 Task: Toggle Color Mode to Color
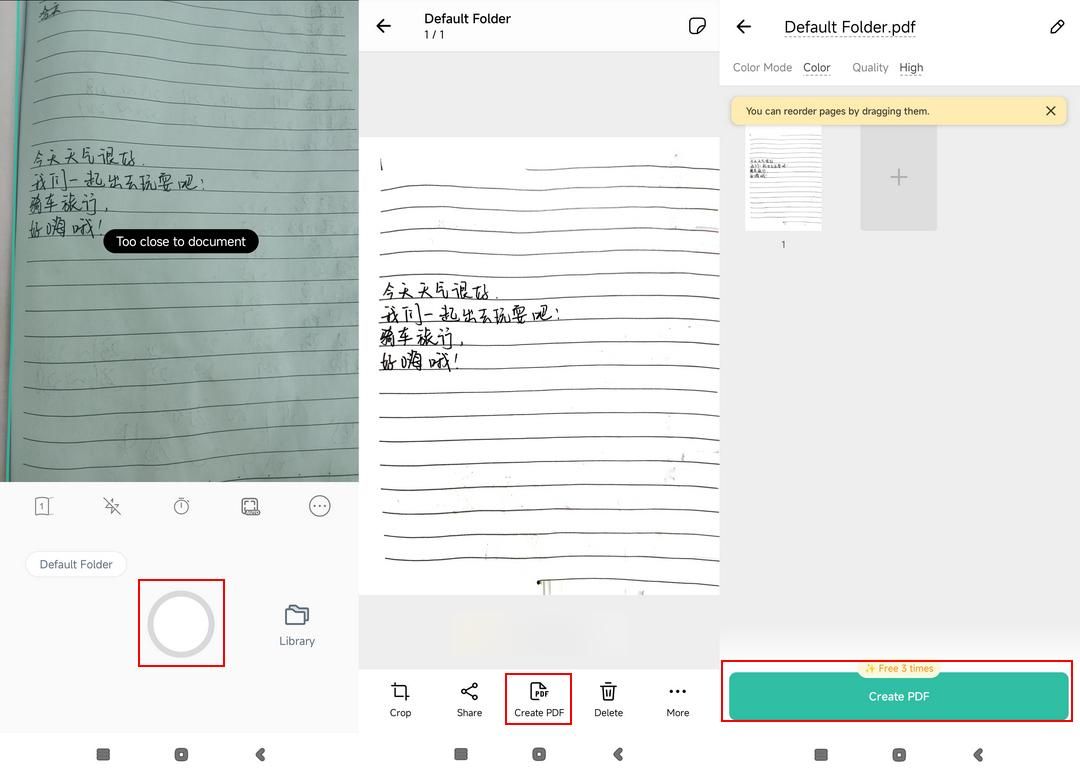click(x=816, y=67)
